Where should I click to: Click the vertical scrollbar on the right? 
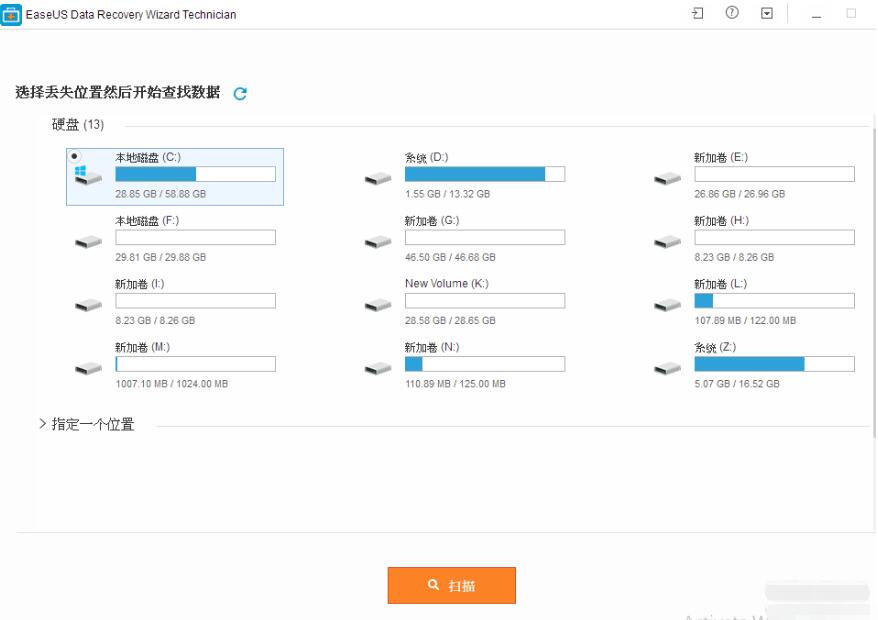click(x=874, y=283)
